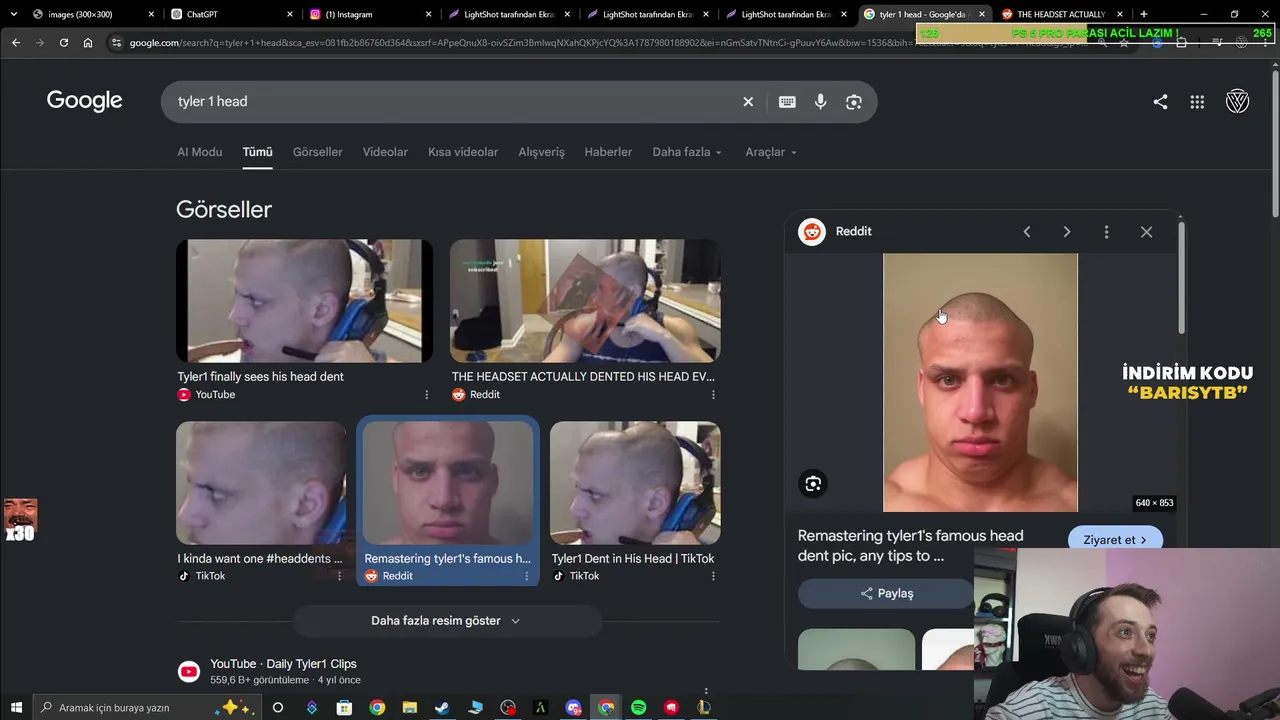The height and width of the screenshot is (720, 1280).
Task: Click the 'Paylaş' share button
Action: click(886, 593)
